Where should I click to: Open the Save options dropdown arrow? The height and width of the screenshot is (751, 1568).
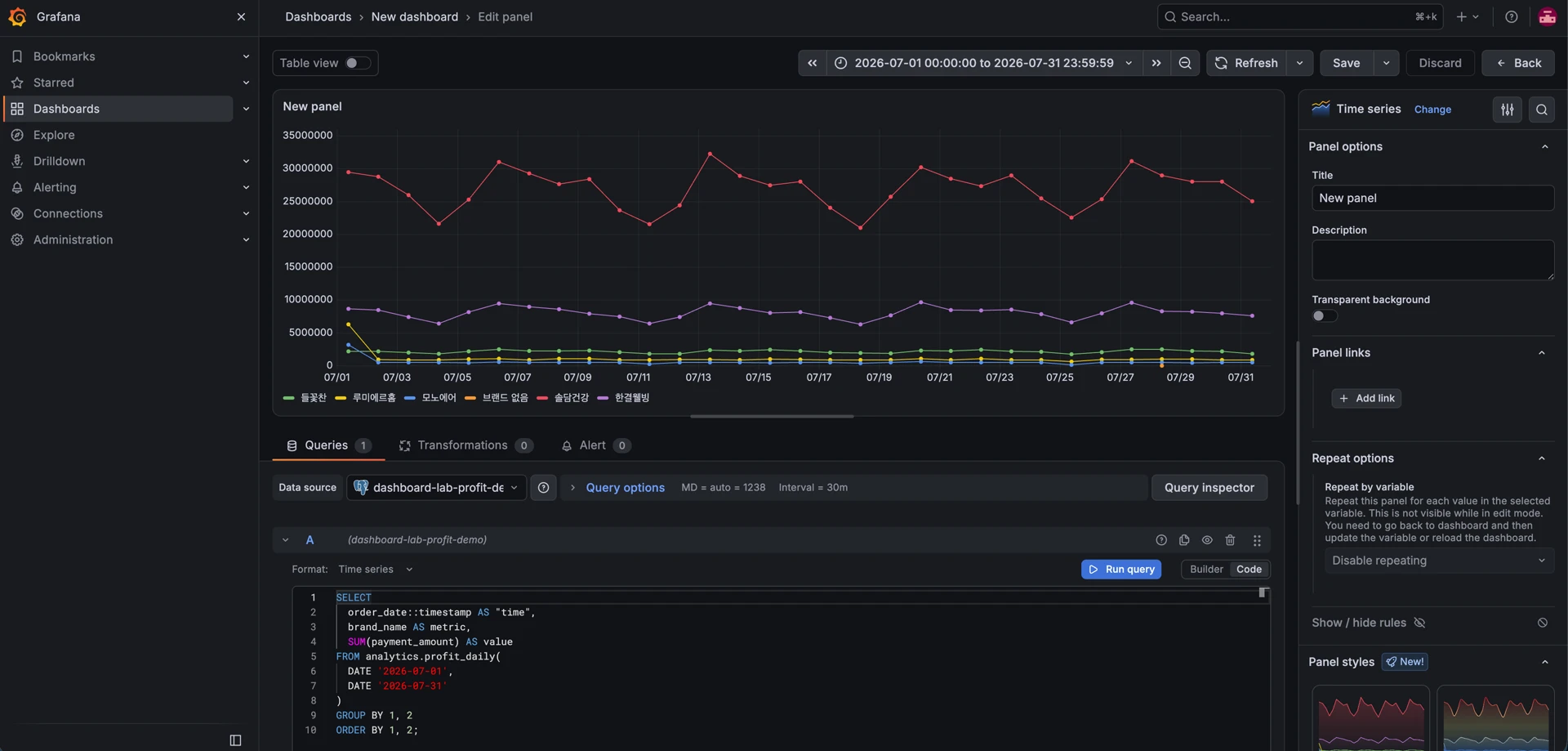coord(1386,63)
